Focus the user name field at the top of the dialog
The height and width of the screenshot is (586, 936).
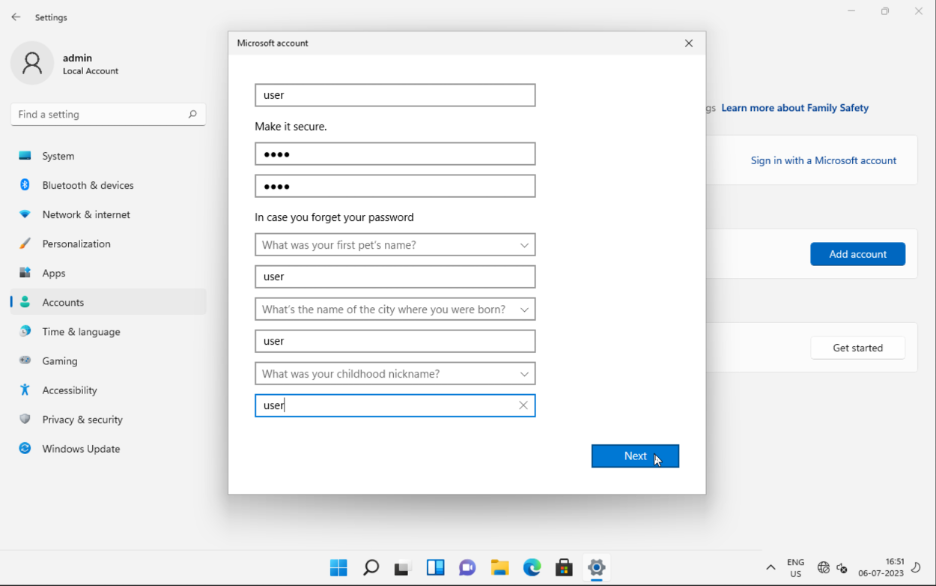(x=395, y=95)
